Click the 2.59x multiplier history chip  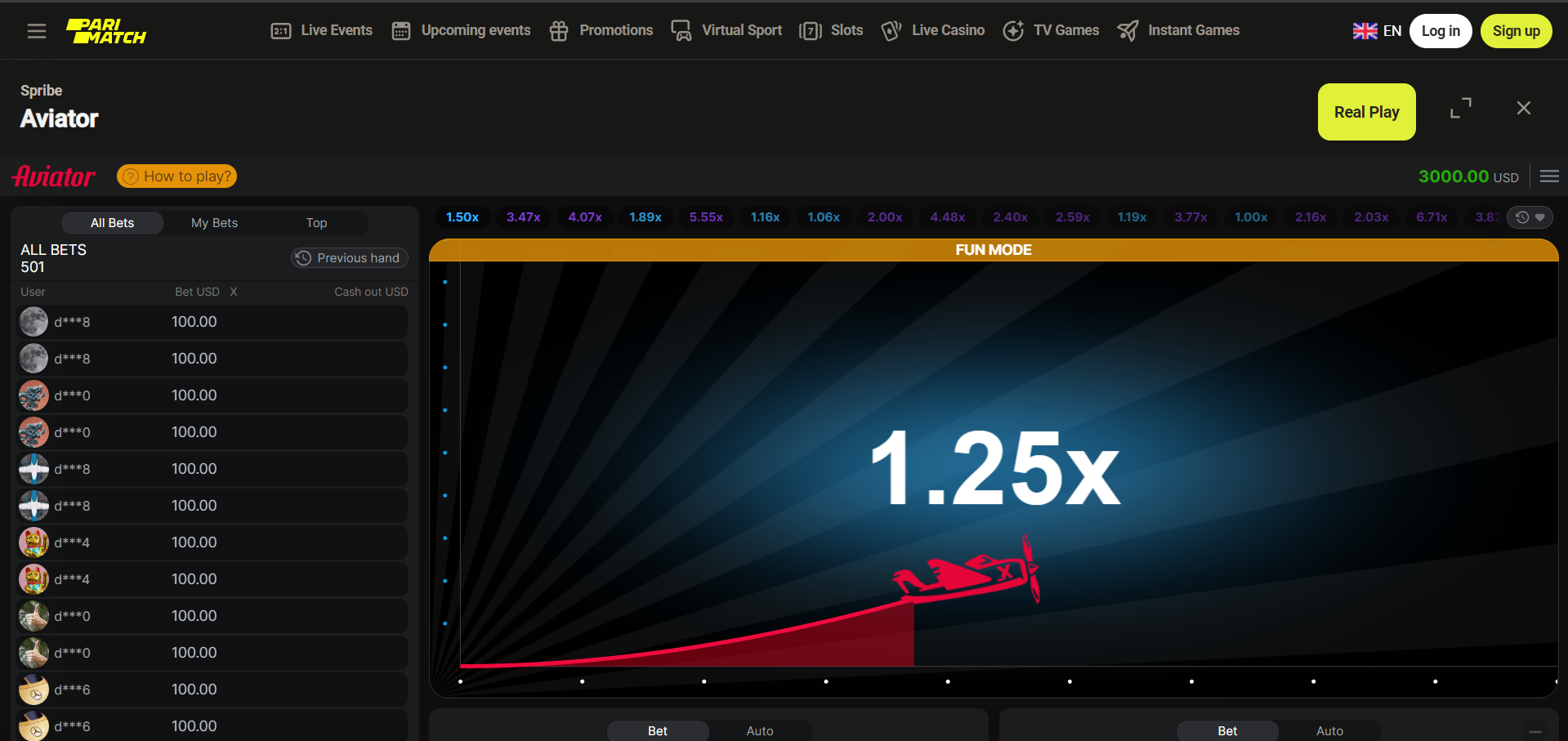(1073, 217)
